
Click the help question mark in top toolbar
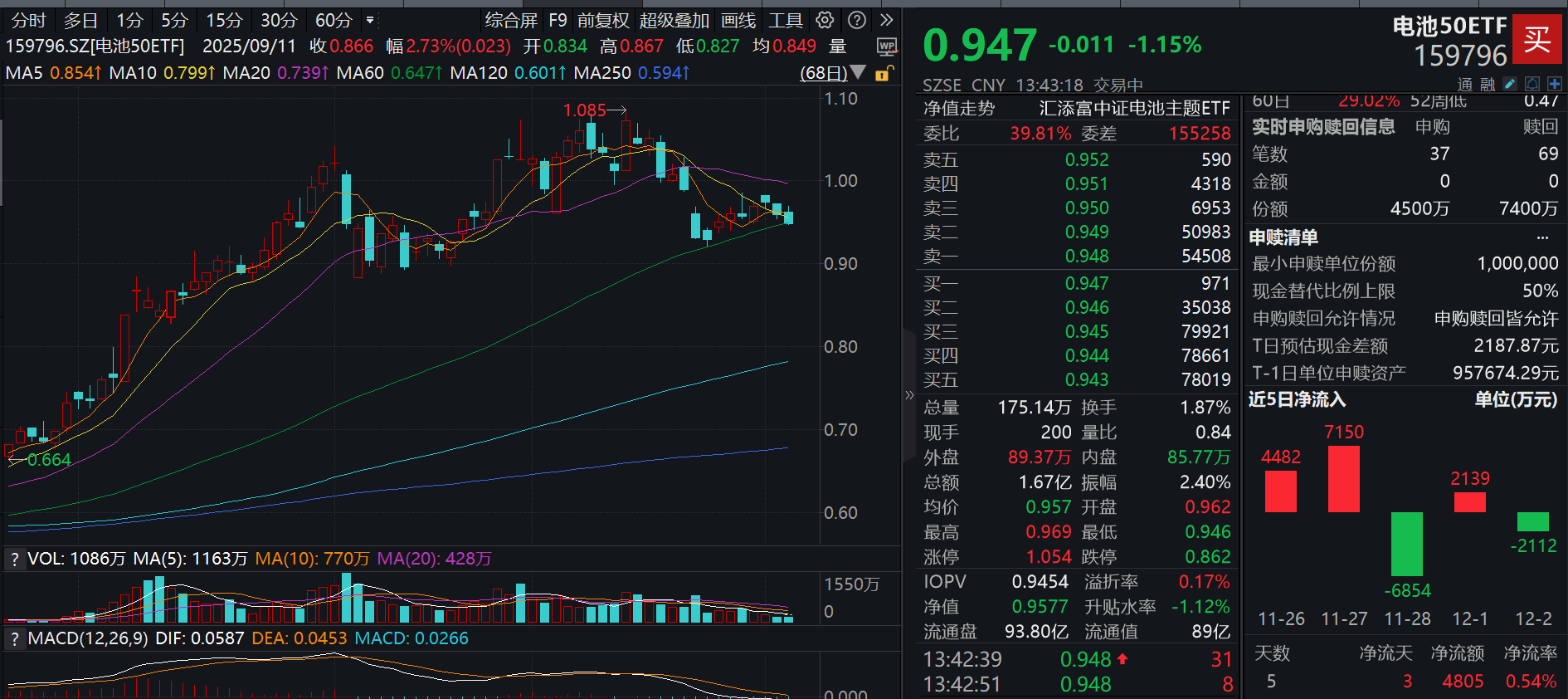click(x=857, y=21)
